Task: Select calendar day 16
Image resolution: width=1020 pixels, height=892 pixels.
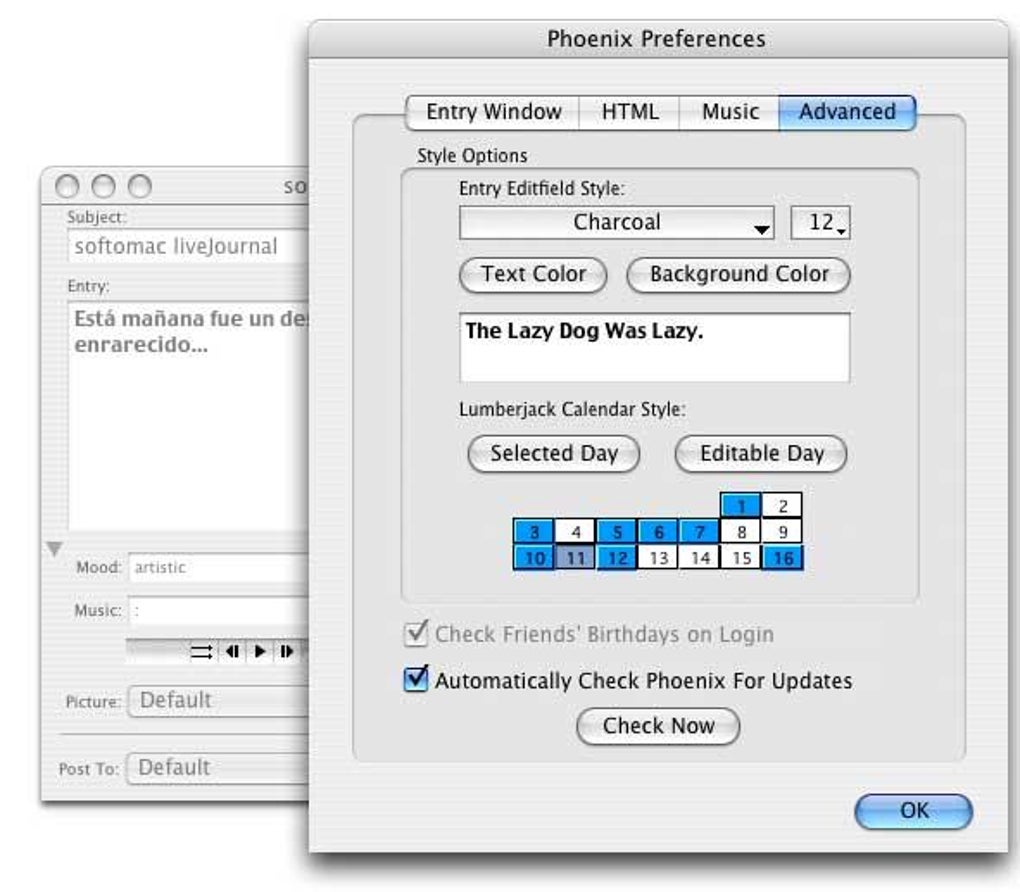Action: pos(782,558)
